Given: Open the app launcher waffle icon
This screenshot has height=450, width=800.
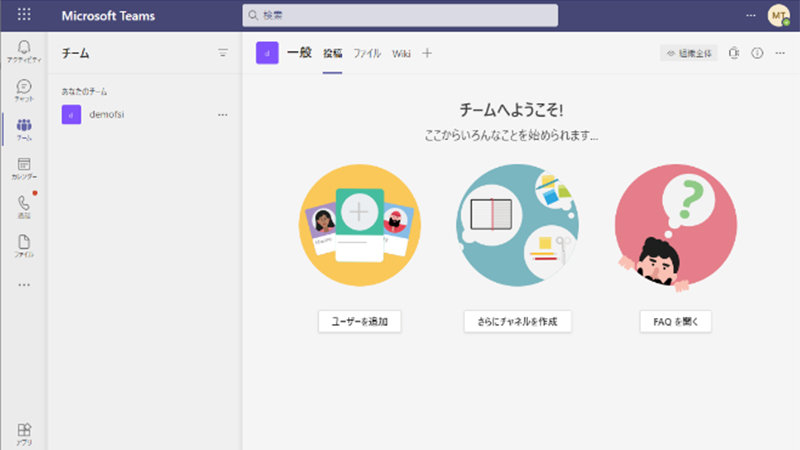Looking at the screenshot, I should pyautogui.click(x=24, y=14).
